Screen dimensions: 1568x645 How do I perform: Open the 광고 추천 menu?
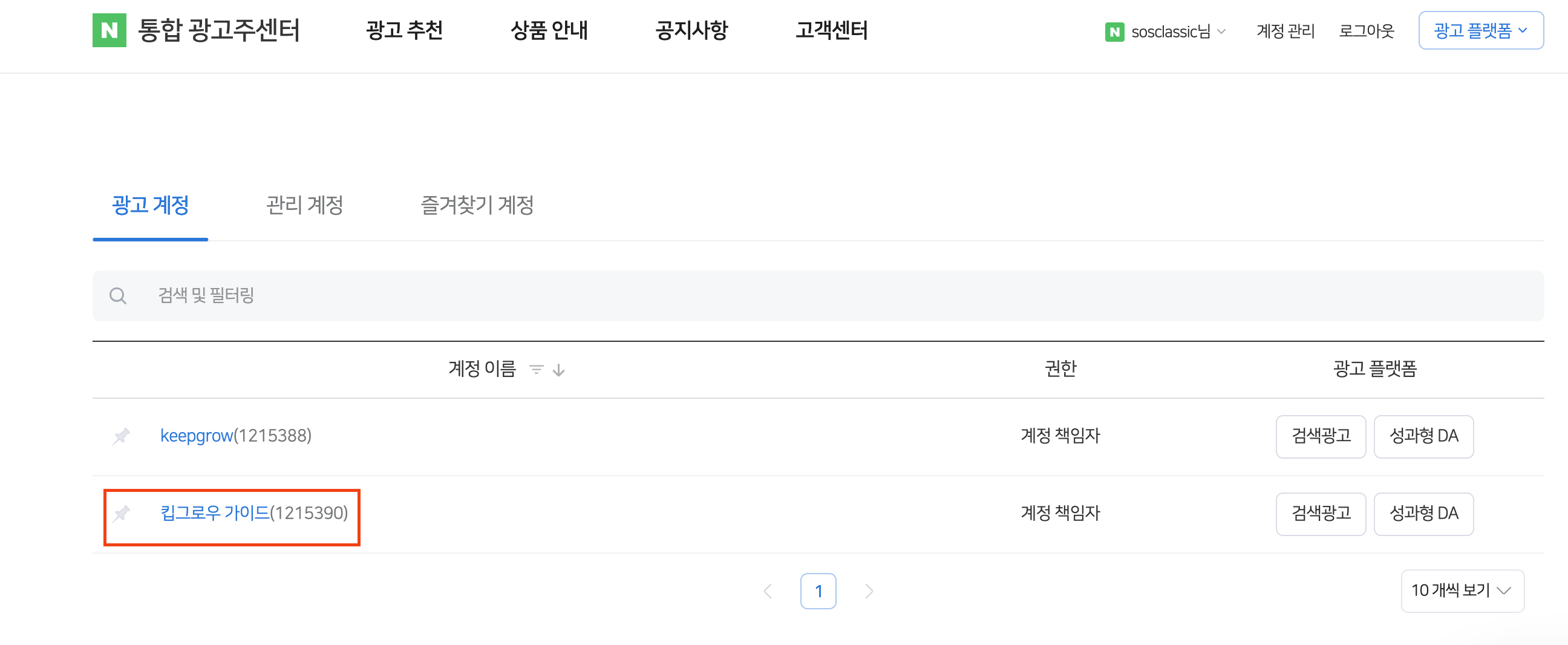click(x=404, y=30)
